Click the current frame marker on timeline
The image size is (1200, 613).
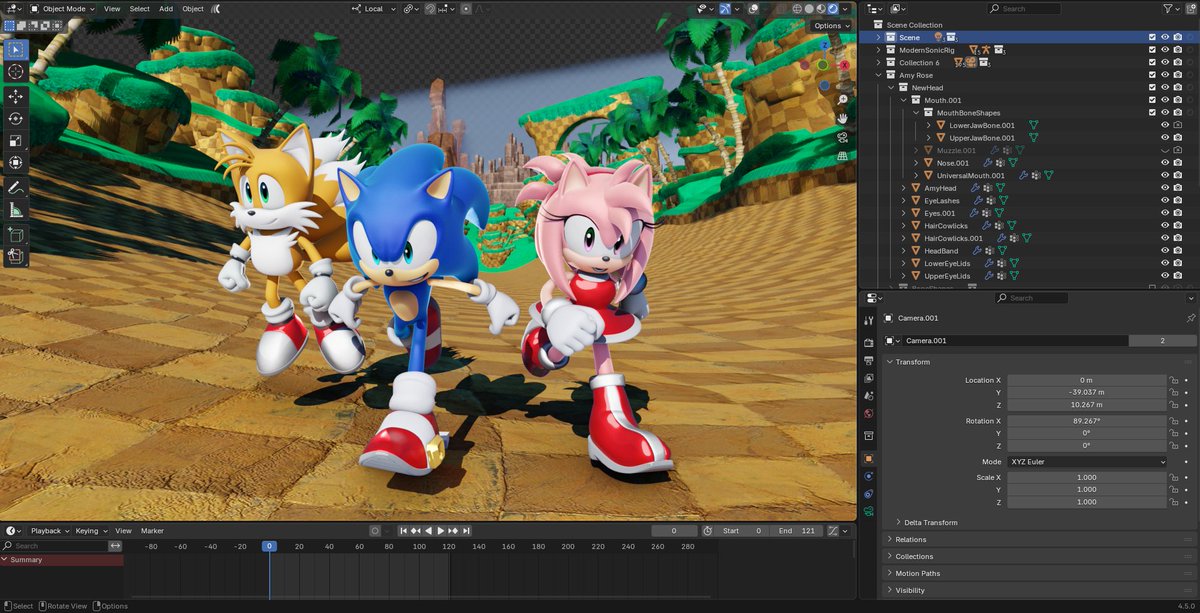coord(269,546)
